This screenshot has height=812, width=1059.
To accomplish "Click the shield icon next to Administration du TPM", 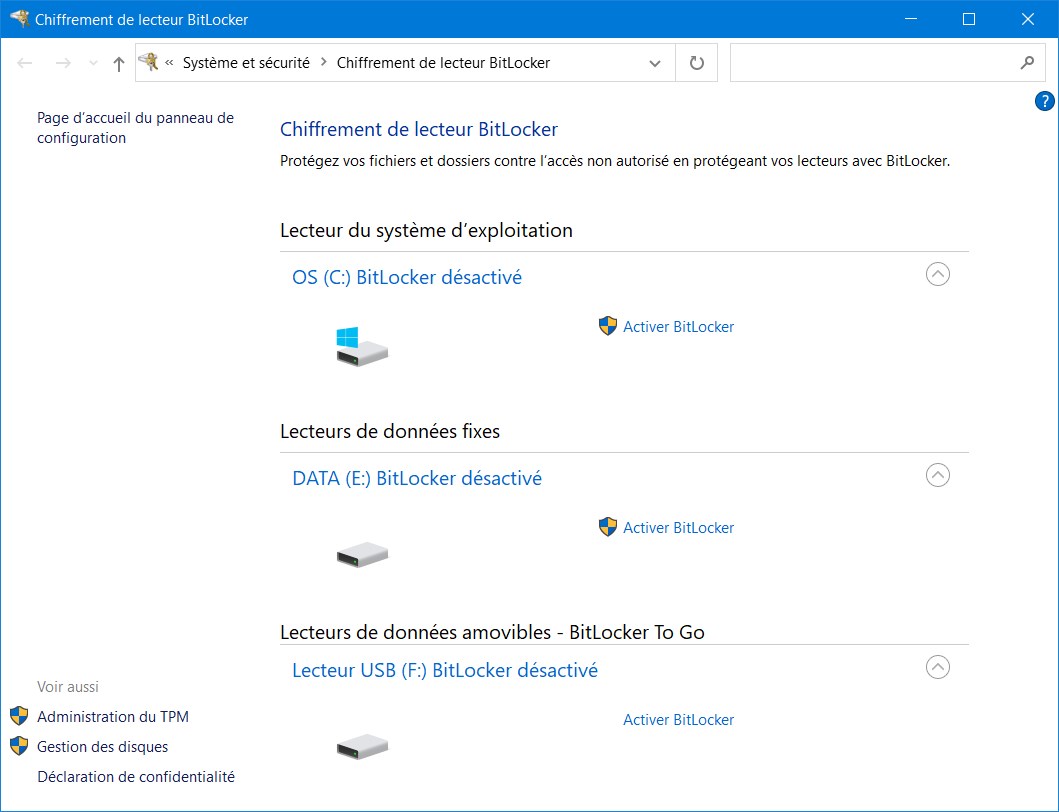I will (19, 716).
